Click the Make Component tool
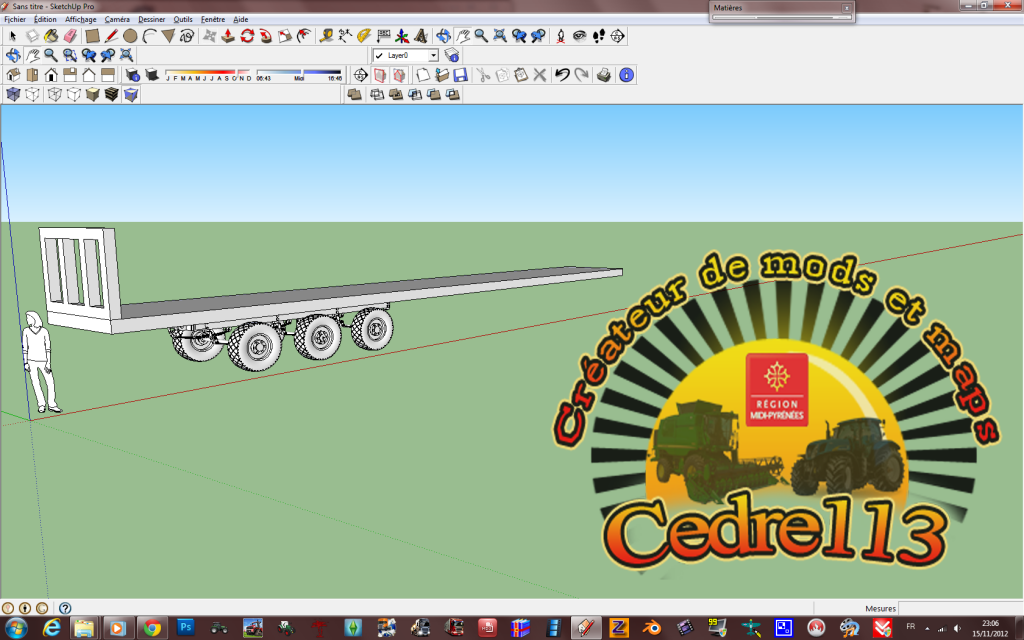The image size is (1024, 640). 31,36
